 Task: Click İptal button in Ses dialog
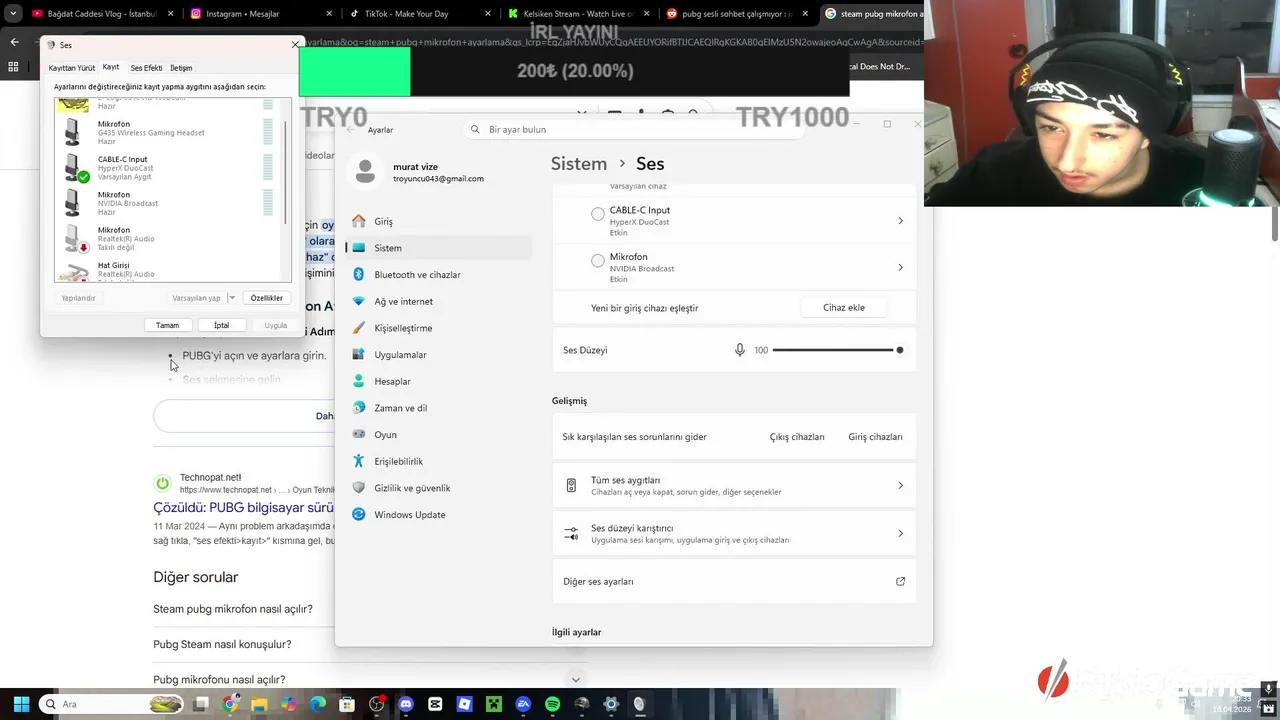(x=221, y=325)
